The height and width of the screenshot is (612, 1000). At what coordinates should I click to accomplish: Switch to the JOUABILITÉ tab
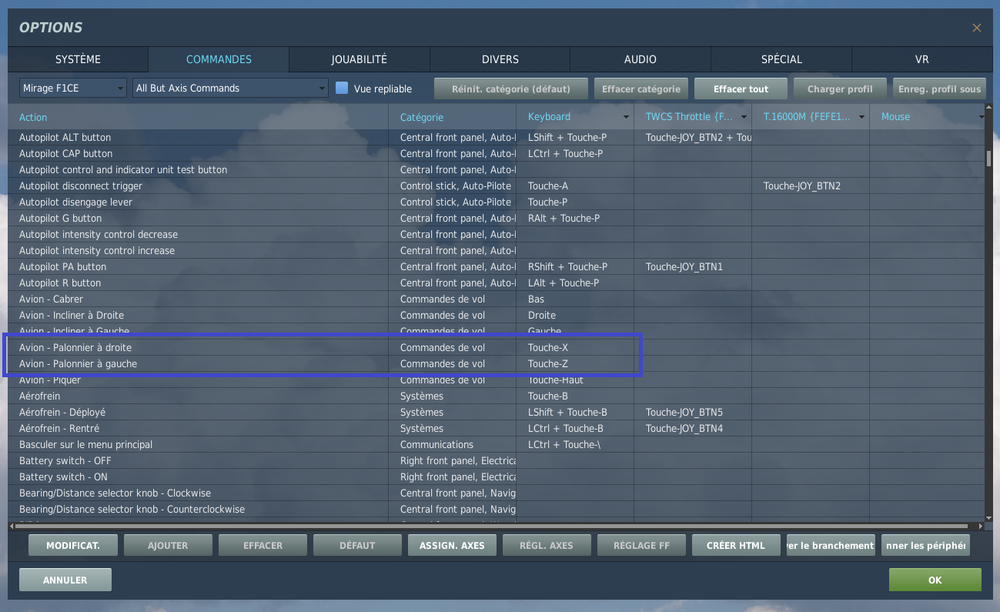[x=359, y=59]
